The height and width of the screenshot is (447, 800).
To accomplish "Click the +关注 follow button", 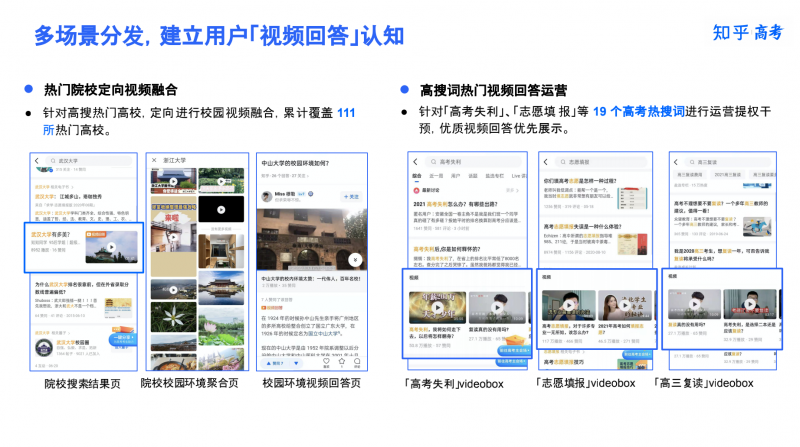I will point(351,196).
